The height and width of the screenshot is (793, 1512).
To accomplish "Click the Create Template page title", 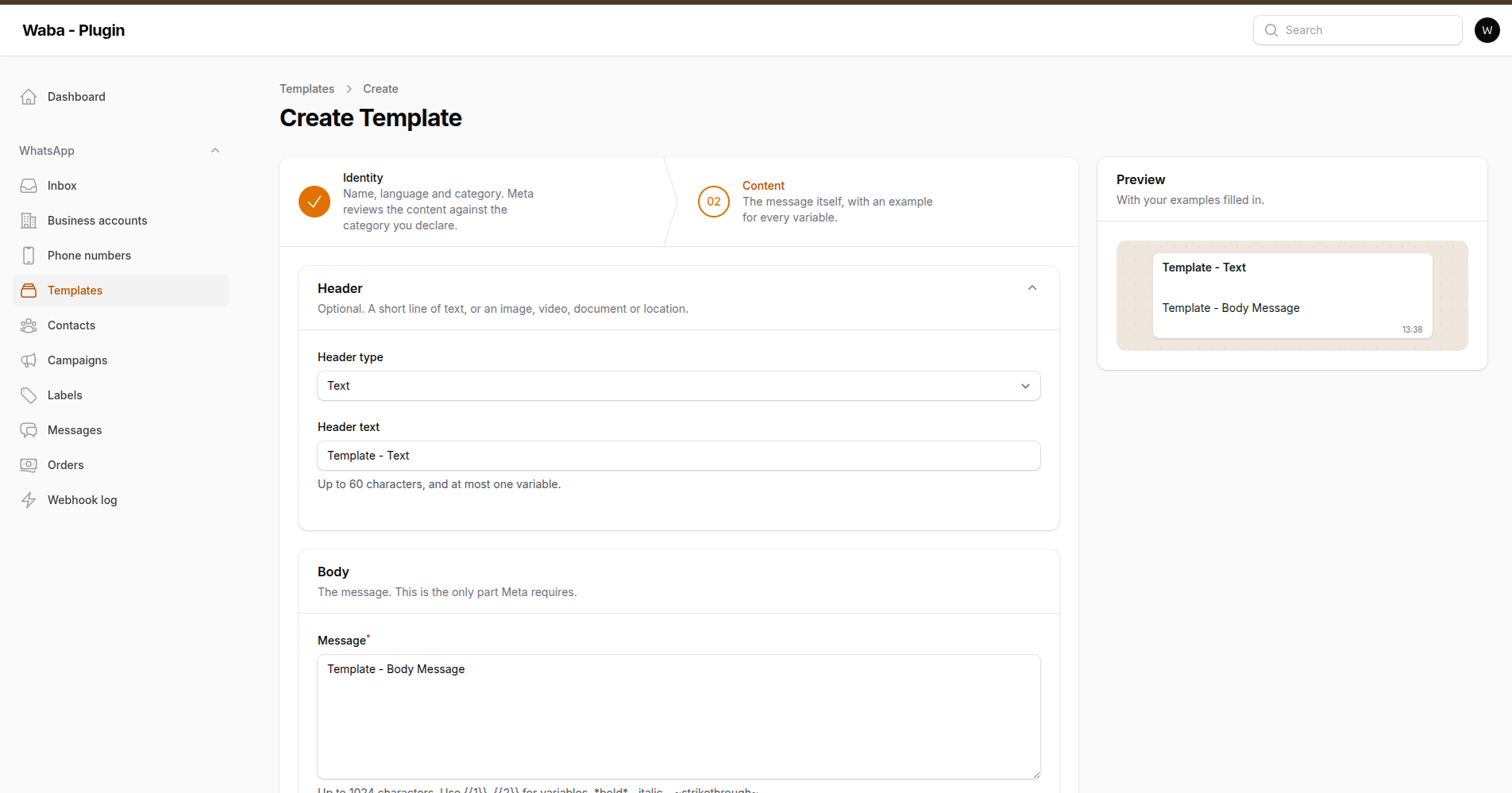I will [371, 117].
